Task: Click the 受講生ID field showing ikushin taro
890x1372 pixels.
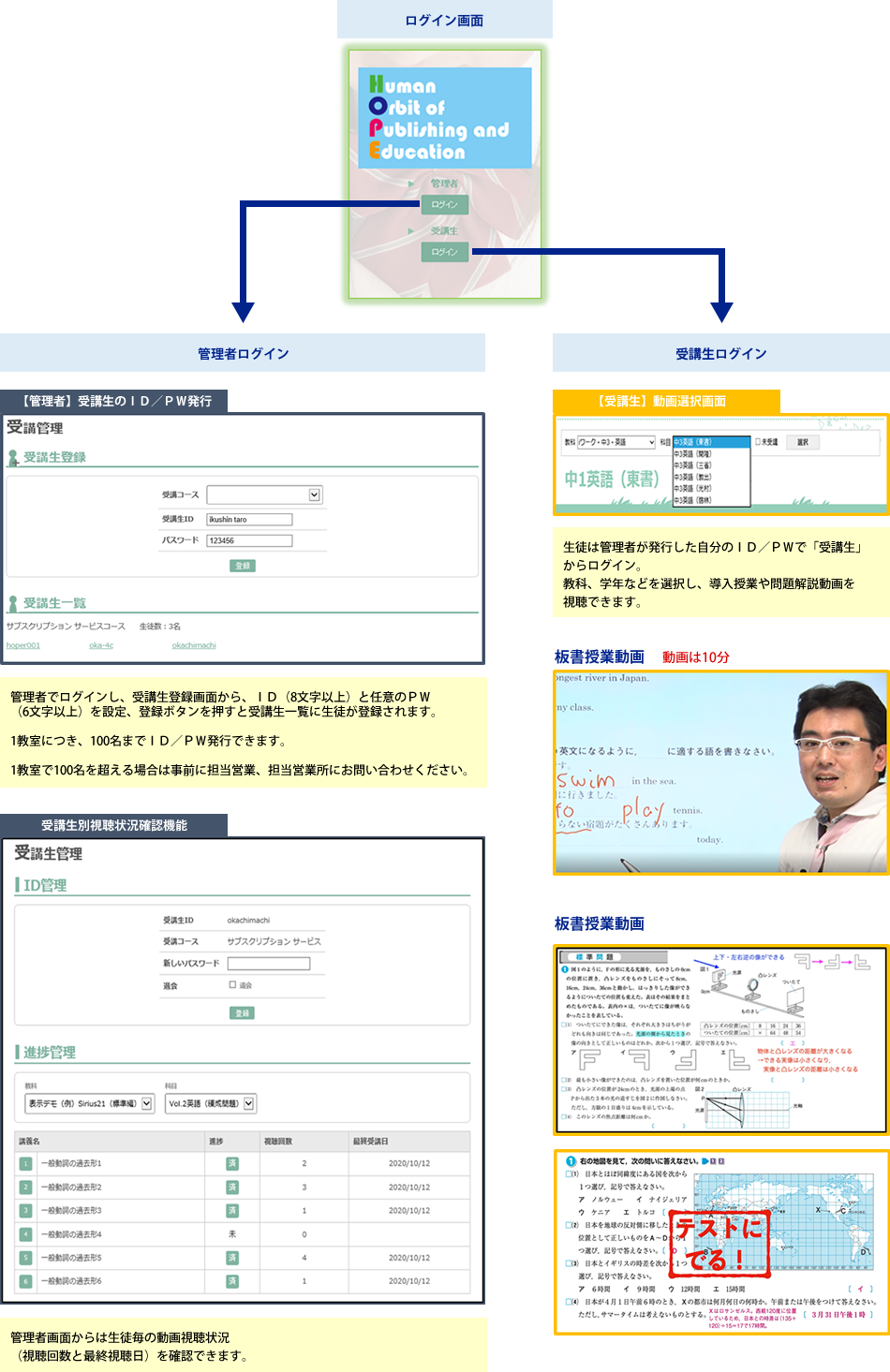Action: (x=249, y=519)
